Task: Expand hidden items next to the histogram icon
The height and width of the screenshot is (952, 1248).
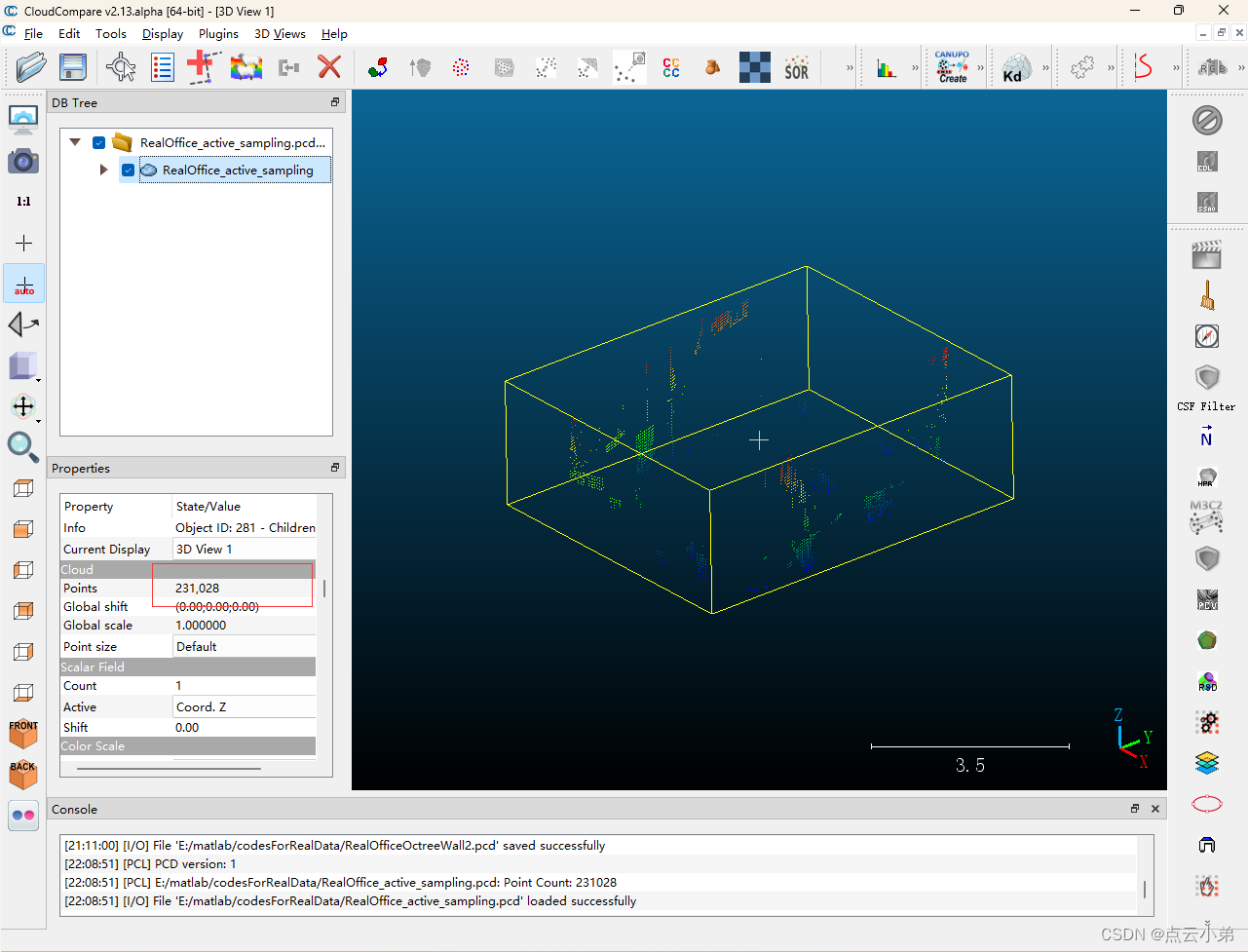Action: click(915, 68)
